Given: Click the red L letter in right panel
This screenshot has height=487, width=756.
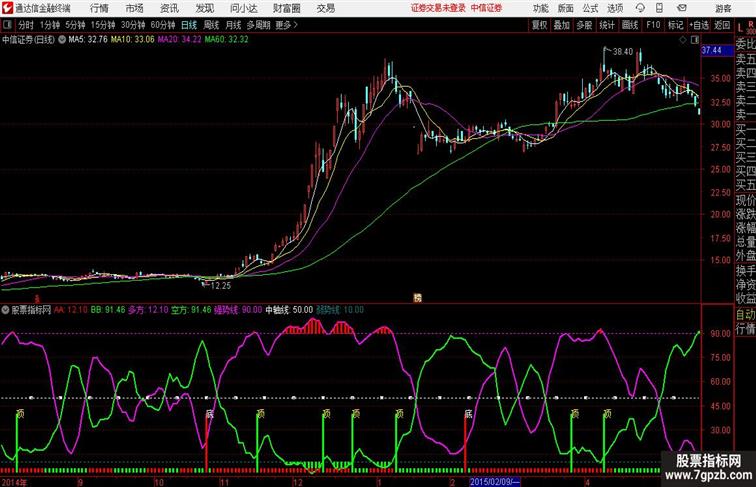Looking at the screenshot, I should (741, 28).
